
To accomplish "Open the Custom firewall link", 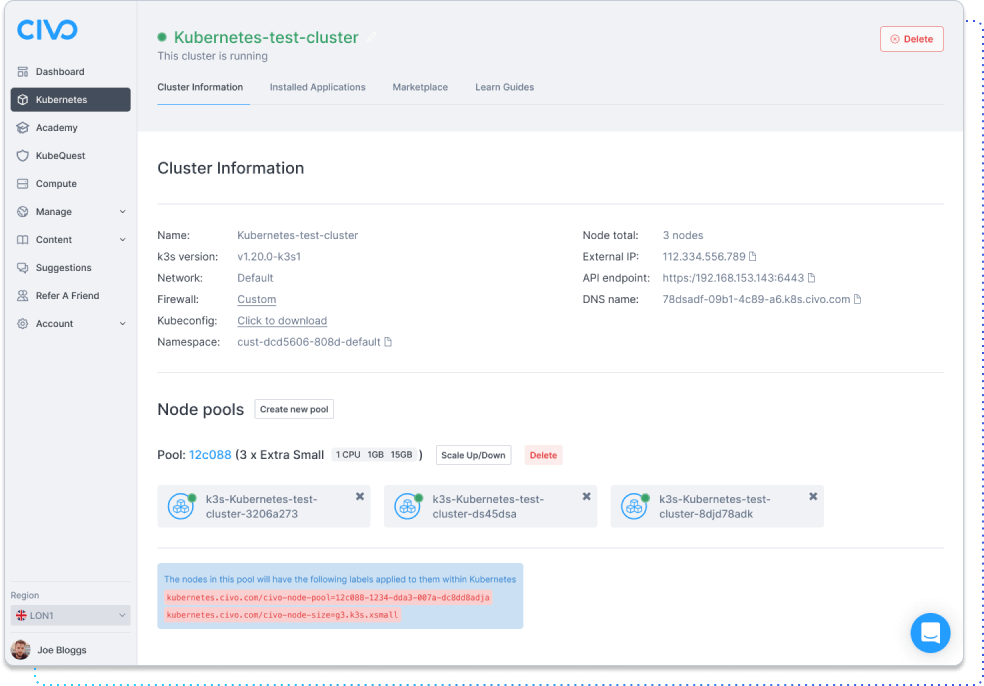I will [x=257, y=299].
